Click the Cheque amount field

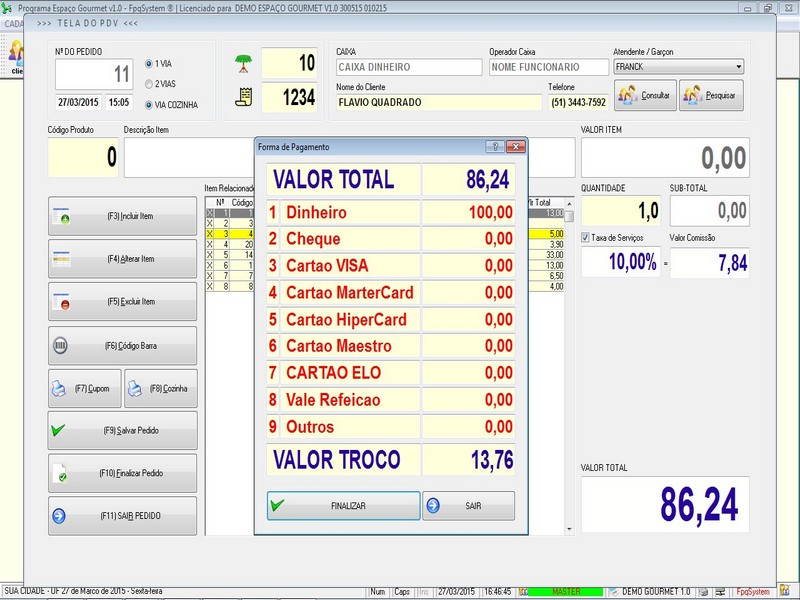(x=468, y=239)
